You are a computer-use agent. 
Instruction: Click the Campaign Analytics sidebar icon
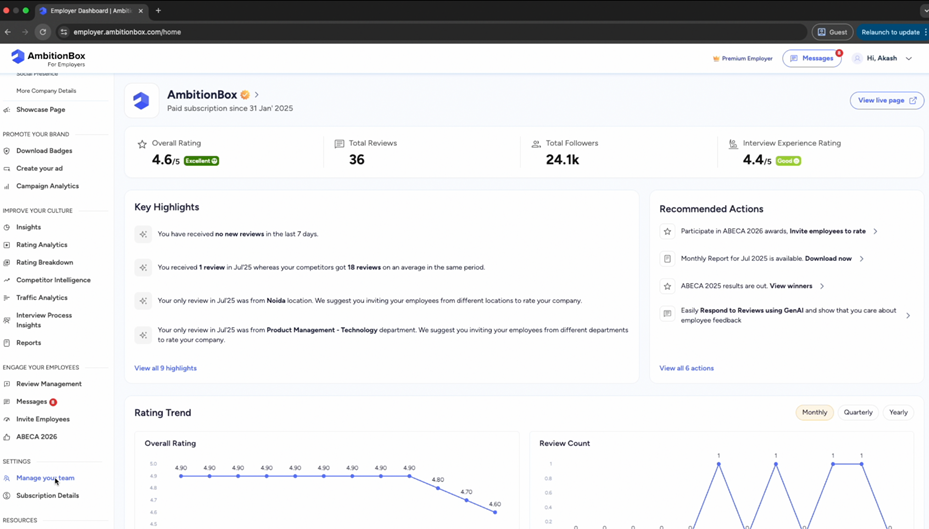click(x=7, y=186)
